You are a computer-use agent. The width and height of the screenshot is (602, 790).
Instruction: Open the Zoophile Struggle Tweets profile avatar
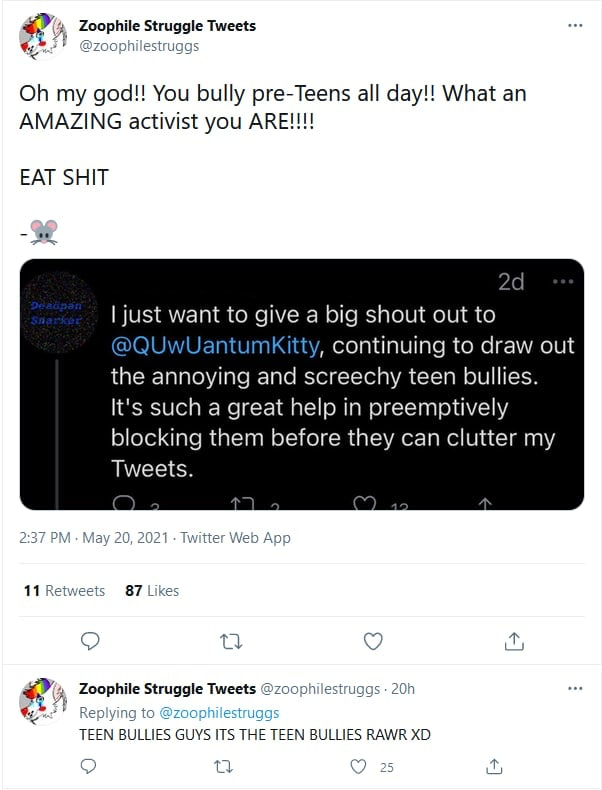tap(43, 36)
